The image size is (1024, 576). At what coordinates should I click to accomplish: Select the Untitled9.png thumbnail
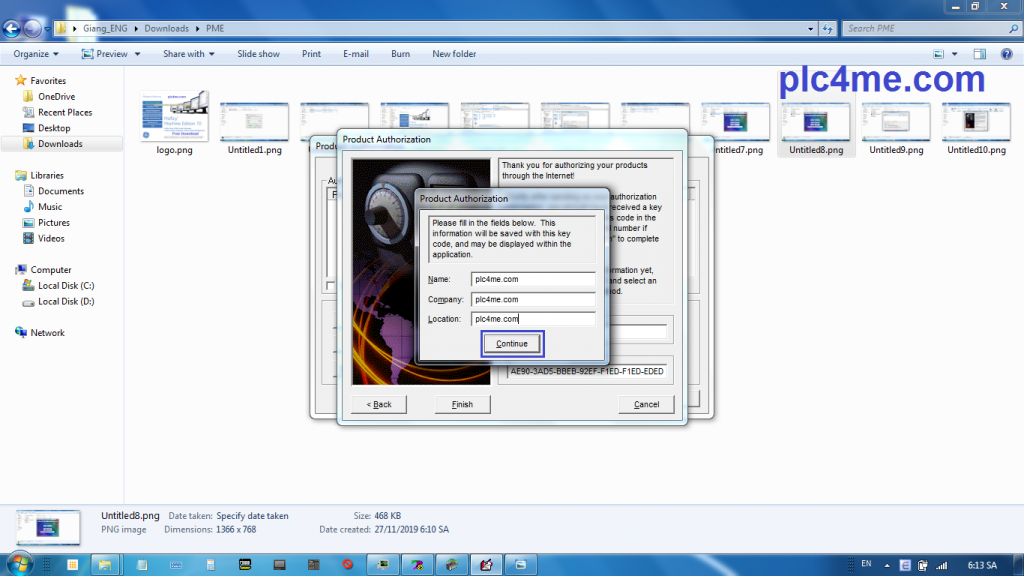tap(896, 121)
